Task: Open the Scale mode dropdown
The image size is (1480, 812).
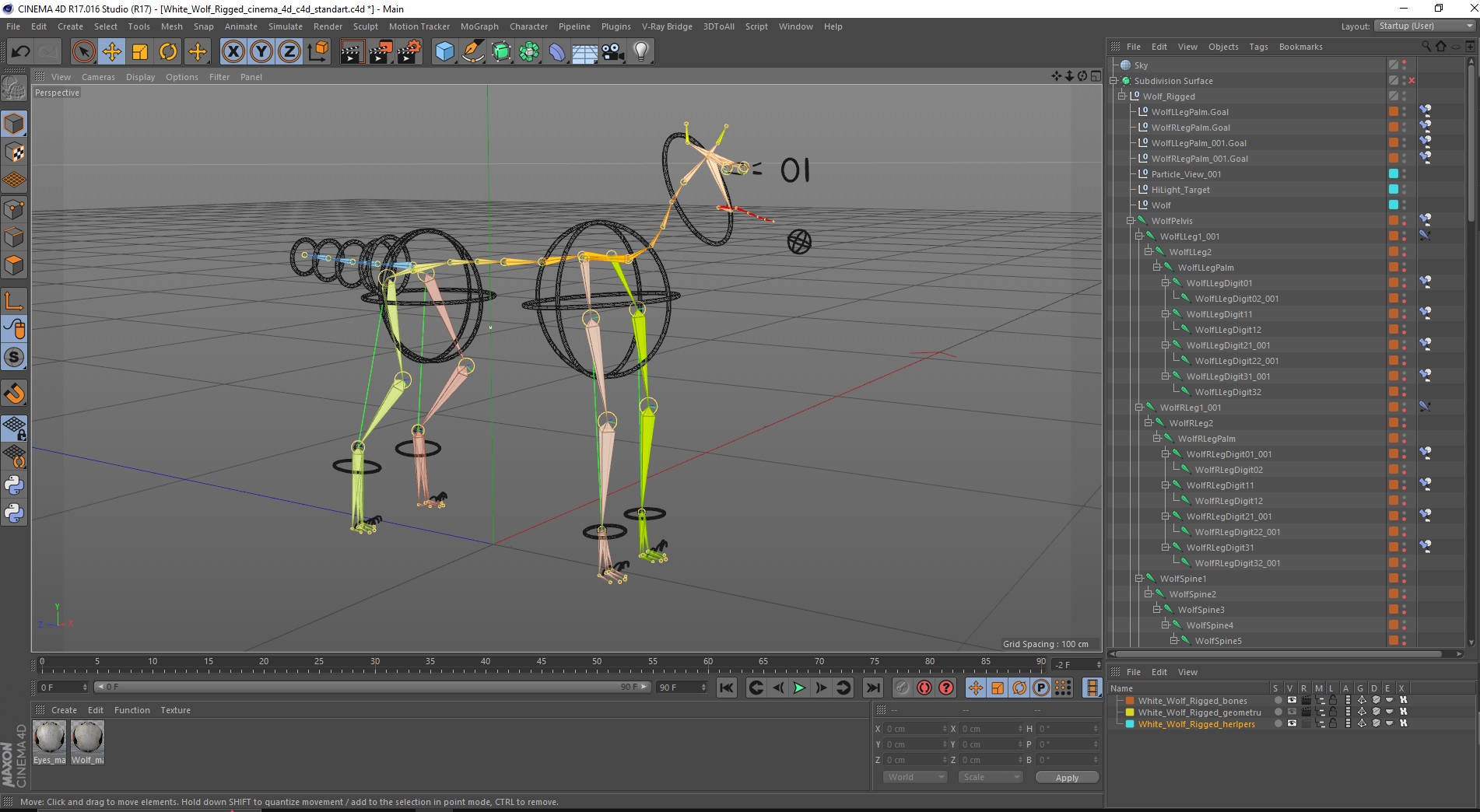Action: click(990, 777)
